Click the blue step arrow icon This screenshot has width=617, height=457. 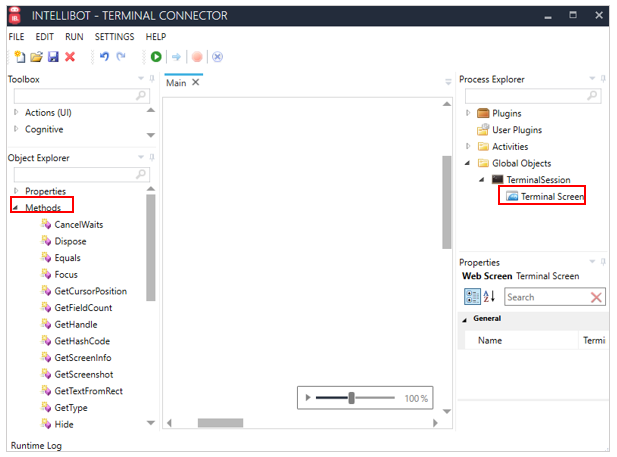(x=176, y=57)
